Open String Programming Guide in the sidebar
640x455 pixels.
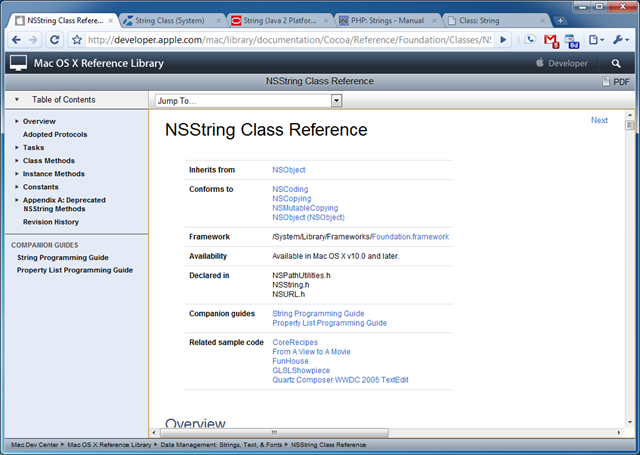pyautogui.click(x=63, y=257)
